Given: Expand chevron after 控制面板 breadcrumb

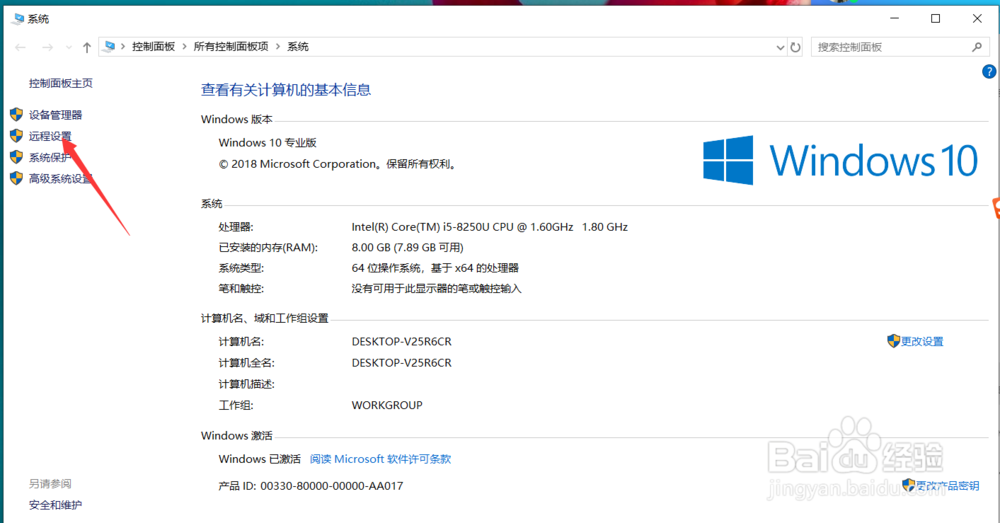Looking at the screenshot, I should pyautogui.click(x=184, y=47).
